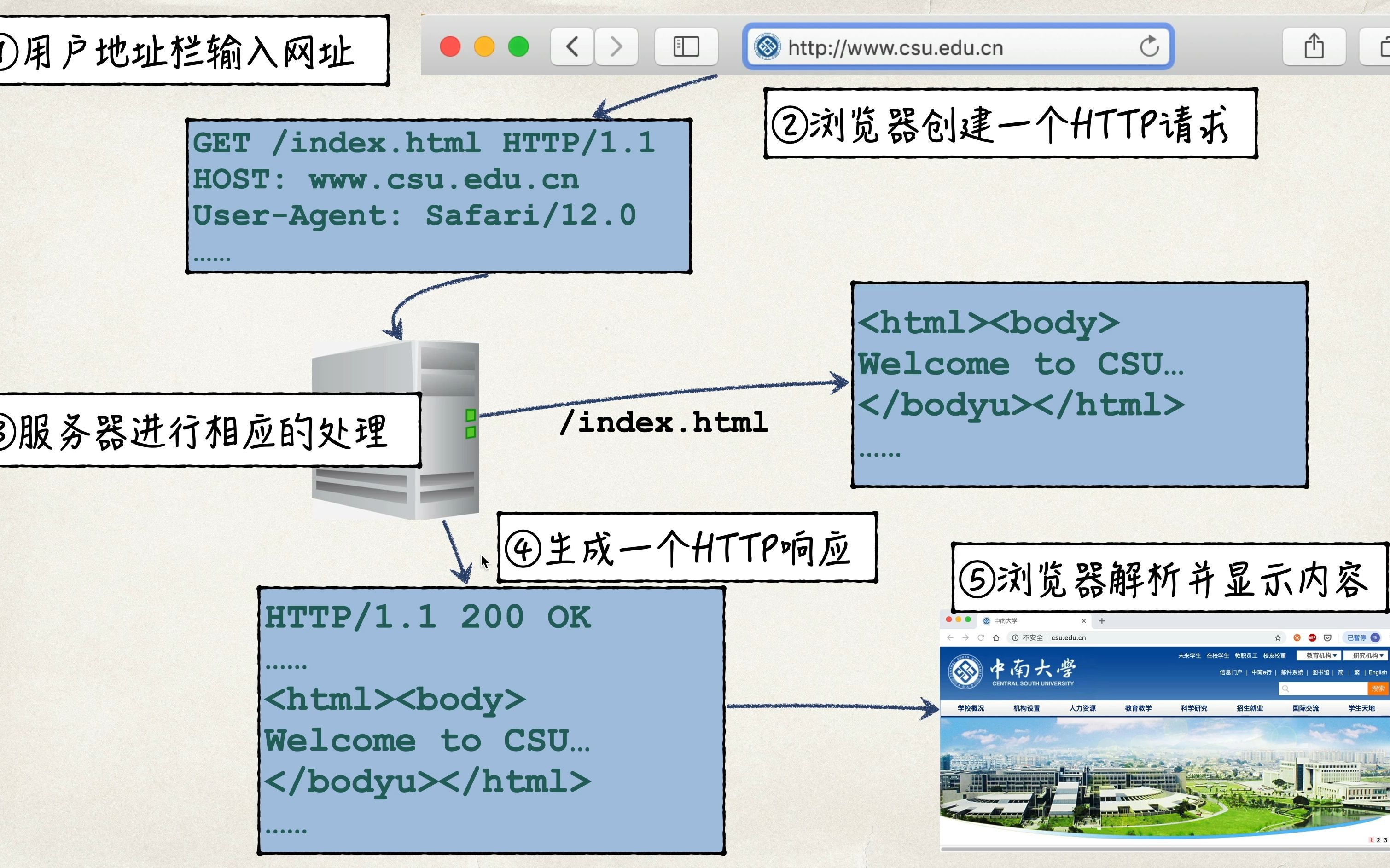This screenshot has height=868, width=1390.
Task: Click the 'HTTP/1.1 200 OK' status line
Action: click(428, 617)
